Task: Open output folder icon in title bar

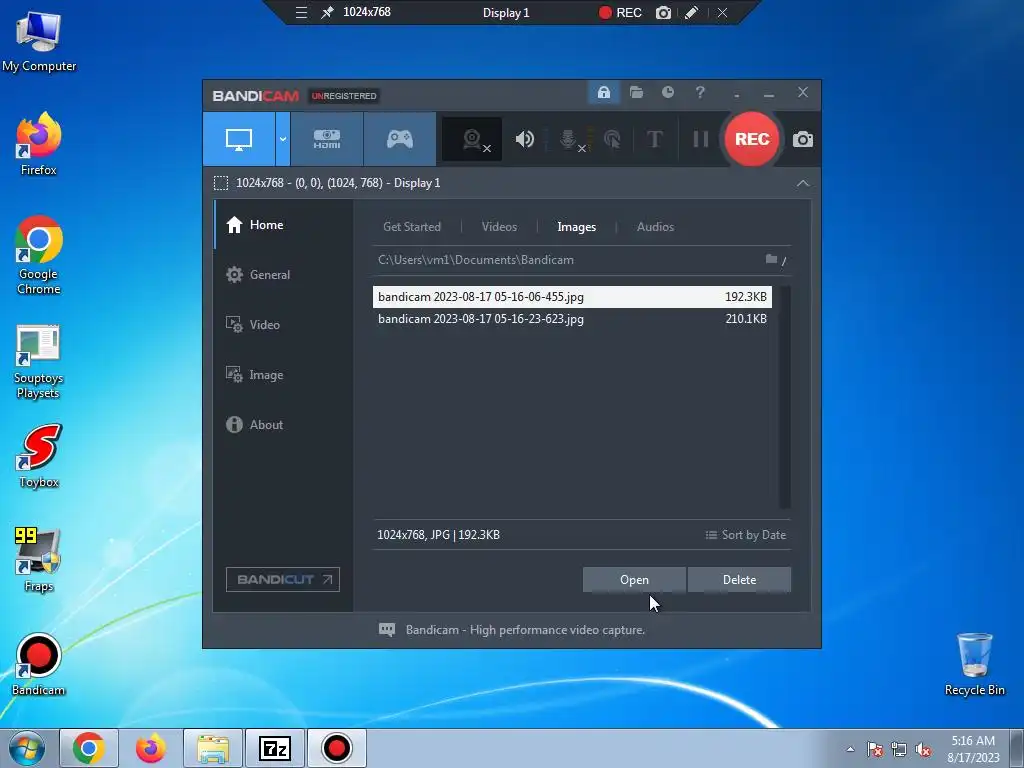Action: pos(636,93)
